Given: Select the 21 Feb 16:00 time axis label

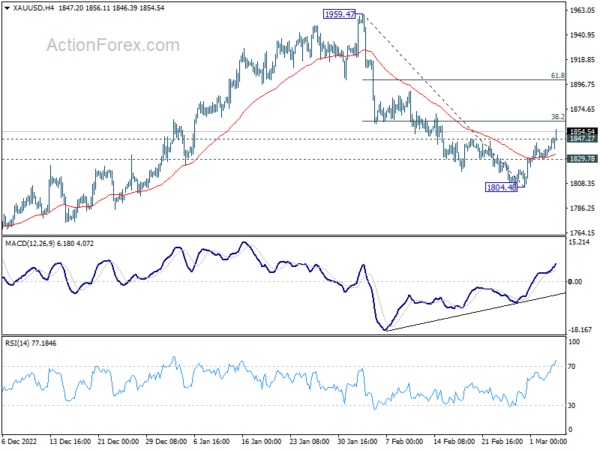Looking at the screenshot, I should point(502,442).
